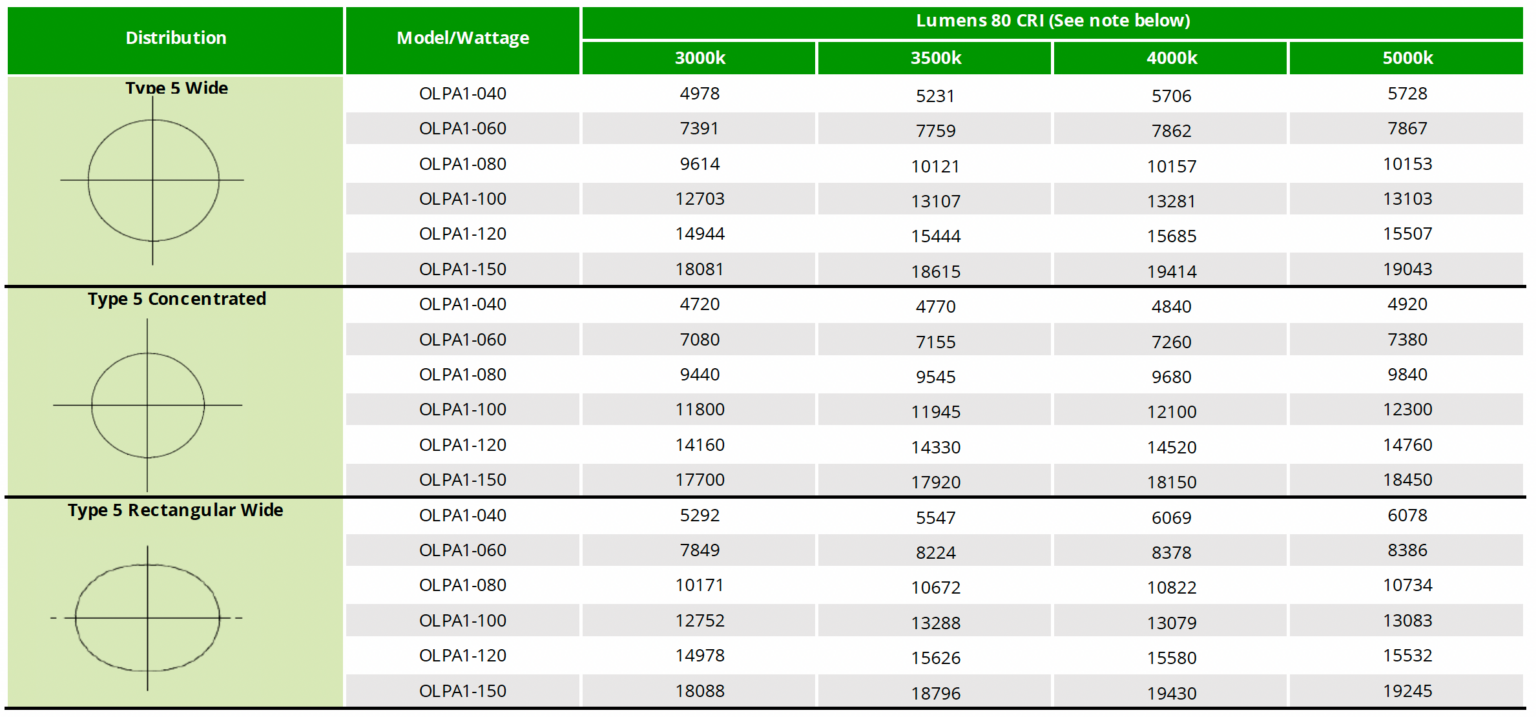Select the Distribution column header
The width and height of the screenshot is (1536, 717).
[176, 38]
